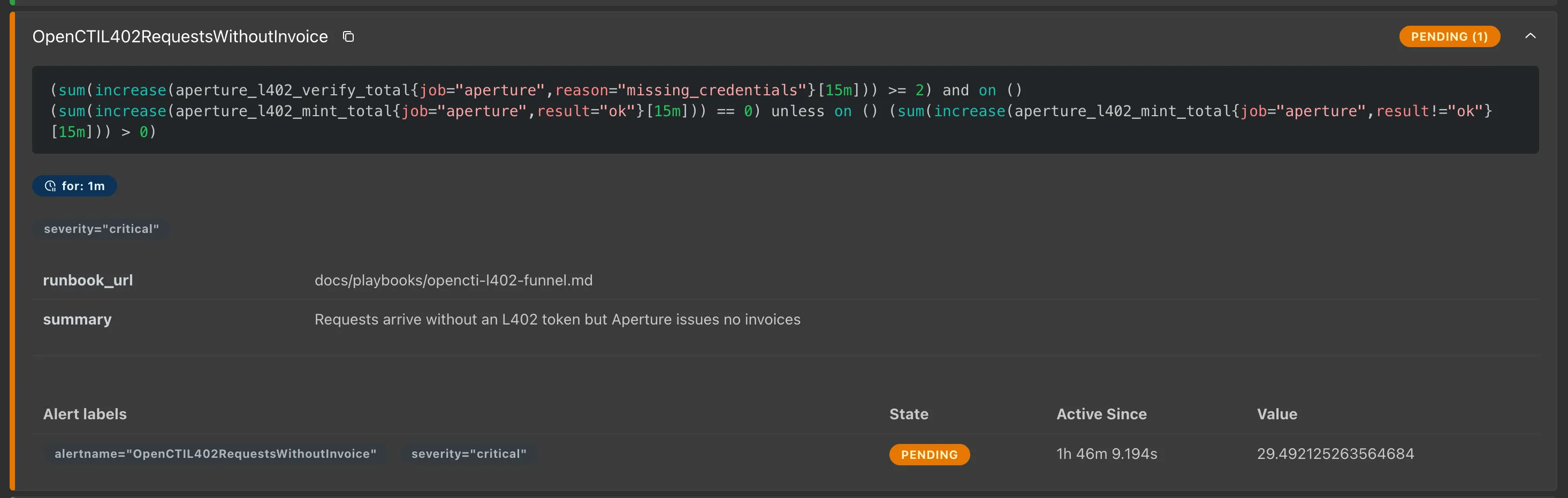This screenshot has height=498, width=1568.
Task: Click the PromQL expression code block
Action: (785, 110)
